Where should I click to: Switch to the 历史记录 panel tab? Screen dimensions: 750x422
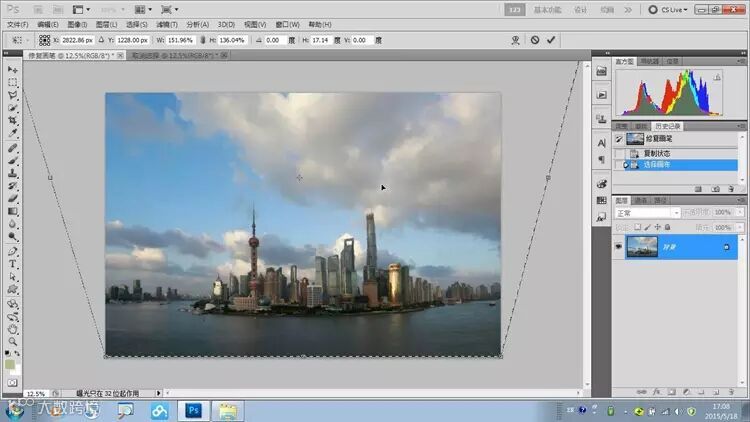click(667, 126)
